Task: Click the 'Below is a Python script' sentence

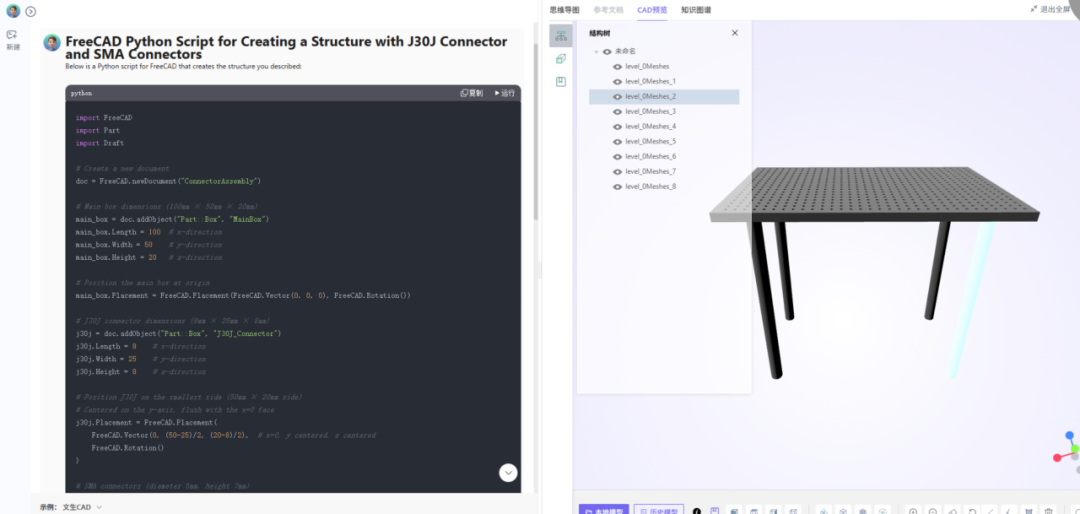Action: [183, 67]
